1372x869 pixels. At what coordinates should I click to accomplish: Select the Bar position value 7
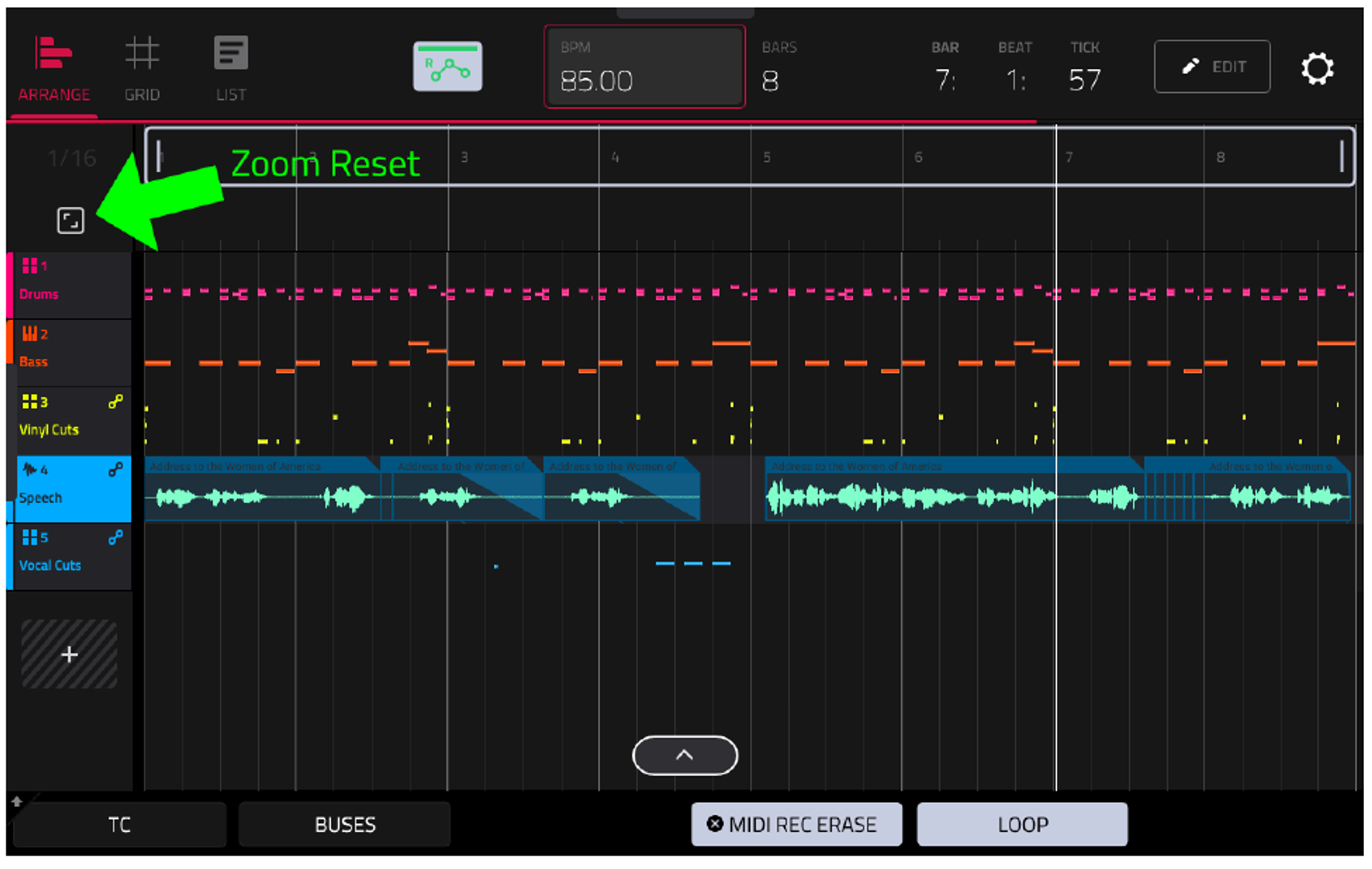pos(945,80)
